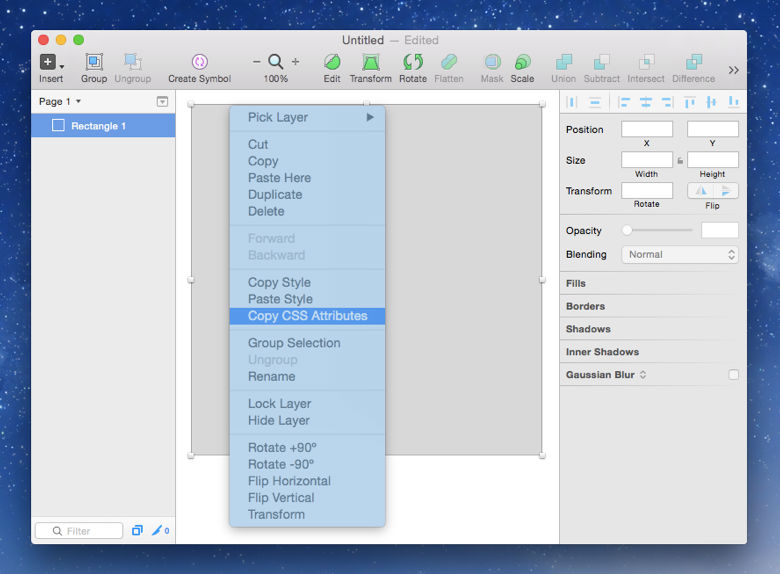Click the Create Symbol icon
The width and height of the screenshot is (780, 574).
199,62
